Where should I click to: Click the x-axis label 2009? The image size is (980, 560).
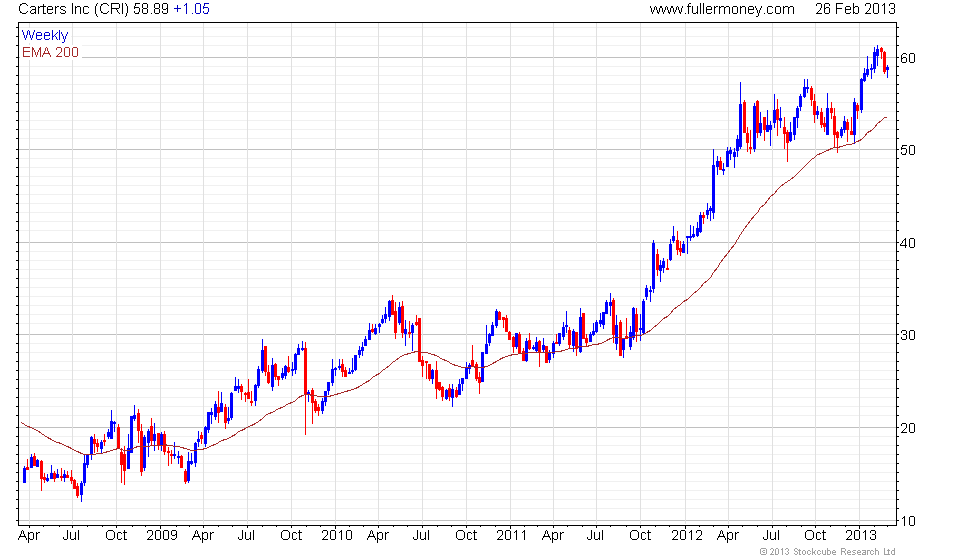click(x=162, y=536)
